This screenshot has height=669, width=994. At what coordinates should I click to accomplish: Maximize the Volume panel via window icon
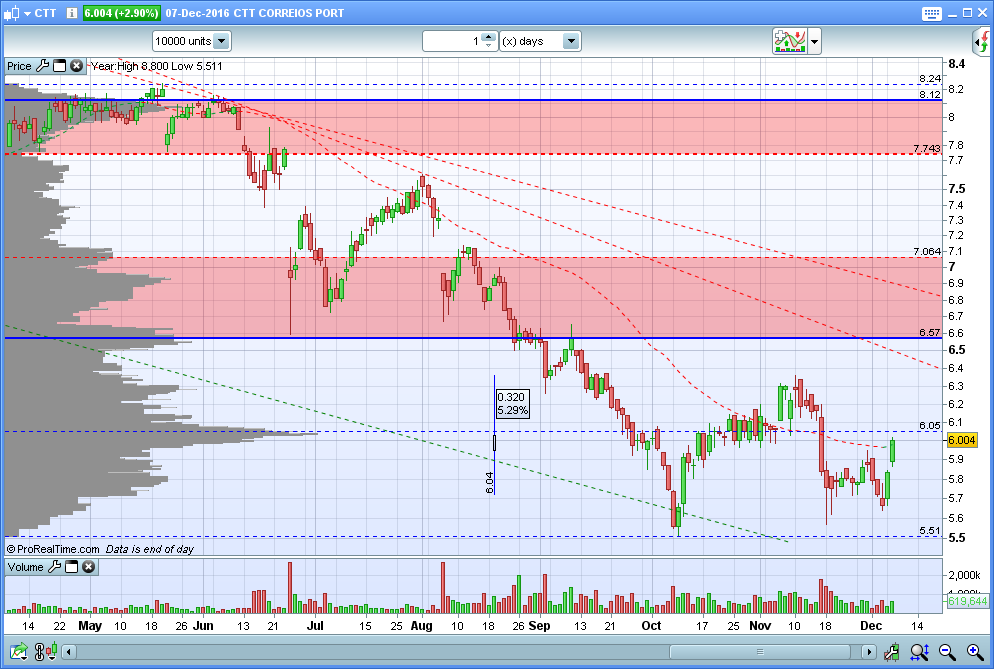[x=72, y=566]
